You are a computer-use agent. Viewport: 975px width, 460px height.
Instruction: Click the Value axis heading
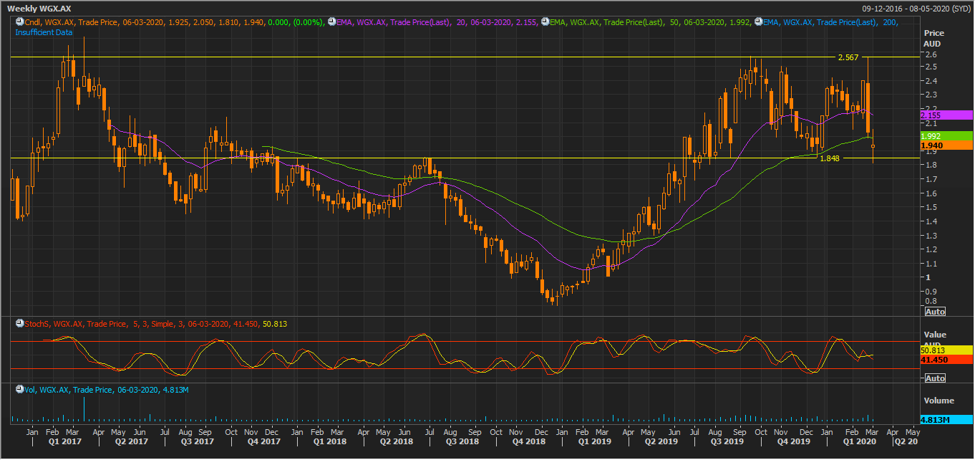click(x=934, y=334)
